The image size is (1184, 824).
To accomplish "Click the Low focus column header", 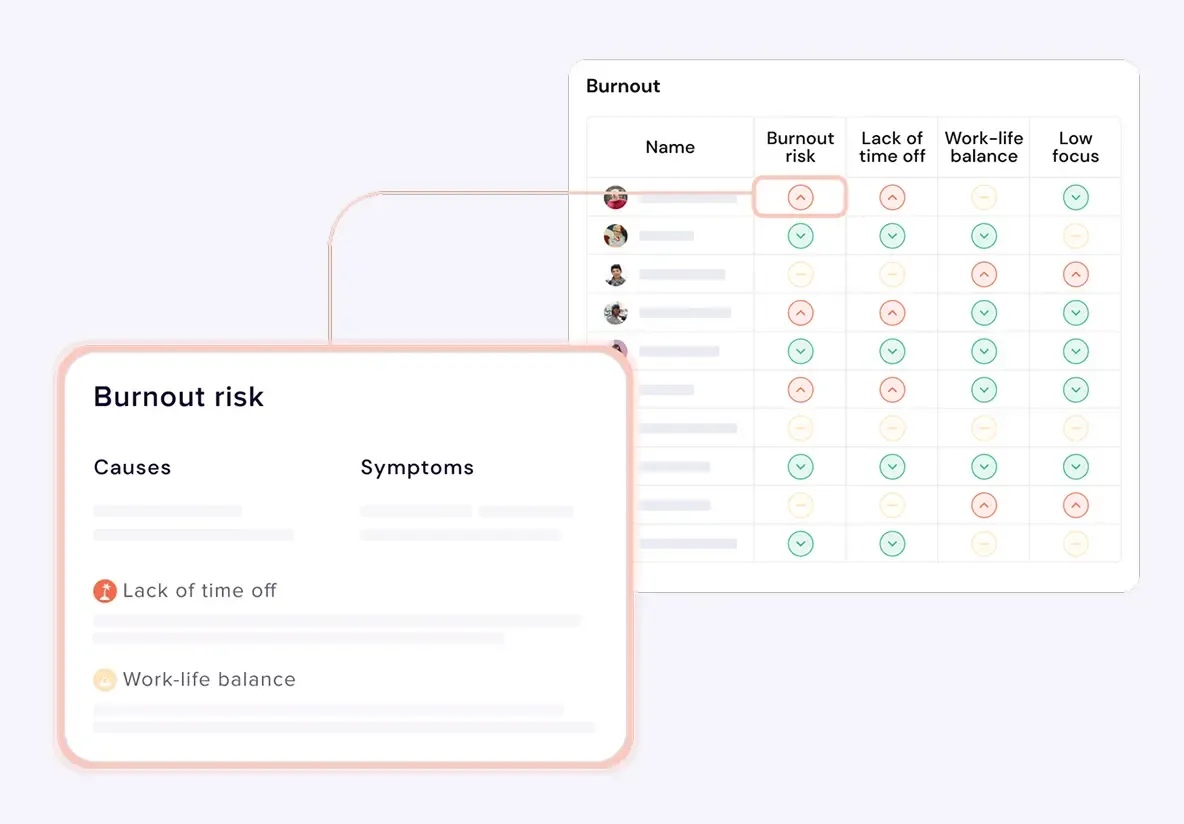I will 1075,148.
